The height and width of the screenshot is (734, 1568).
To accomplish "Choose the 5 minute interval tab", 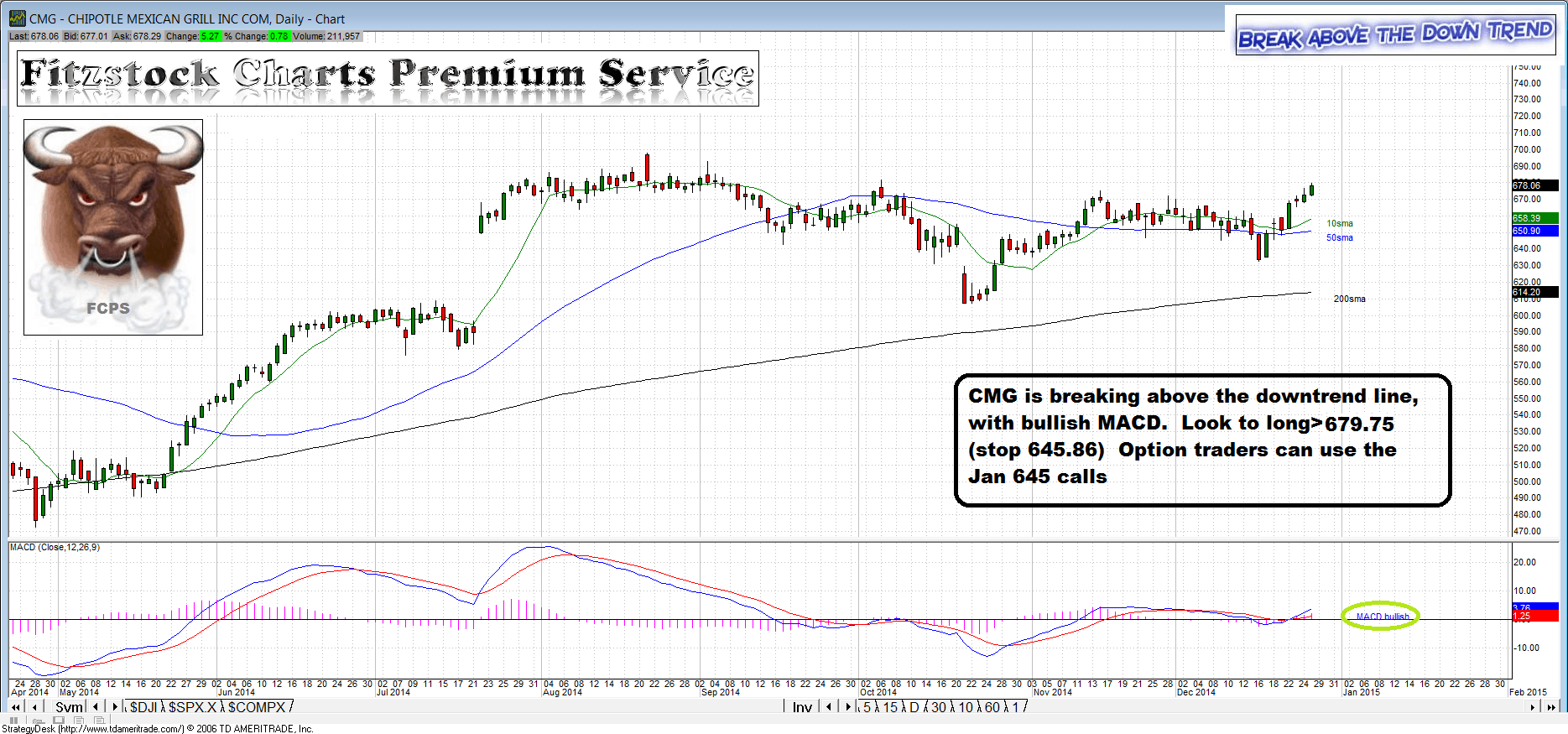I will 867,707.
